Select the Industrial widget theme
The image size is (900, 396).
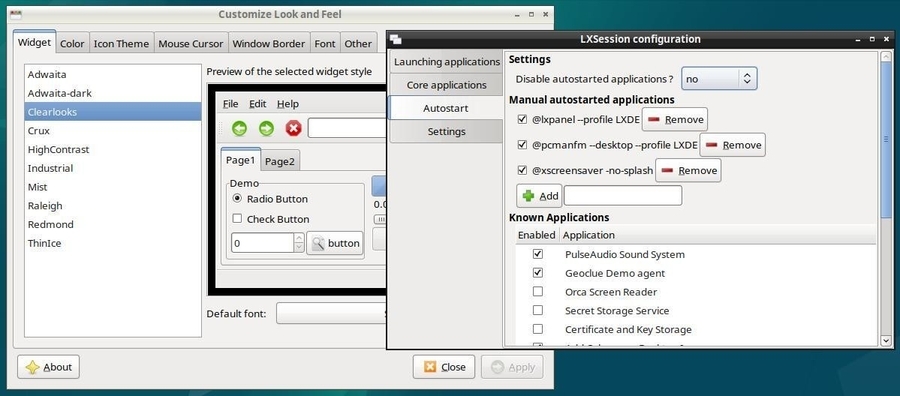(113, 168)
